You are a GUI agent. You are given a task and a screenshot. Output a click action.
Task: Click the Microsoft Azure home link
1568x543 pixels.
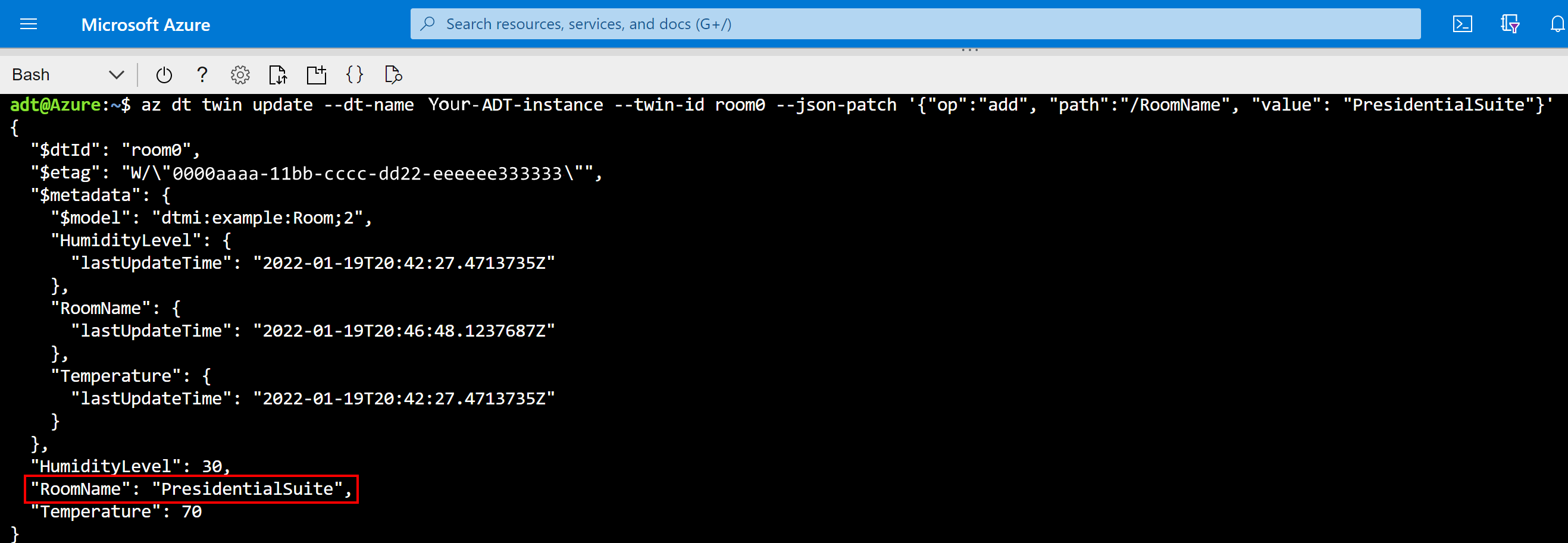[145, 24]
